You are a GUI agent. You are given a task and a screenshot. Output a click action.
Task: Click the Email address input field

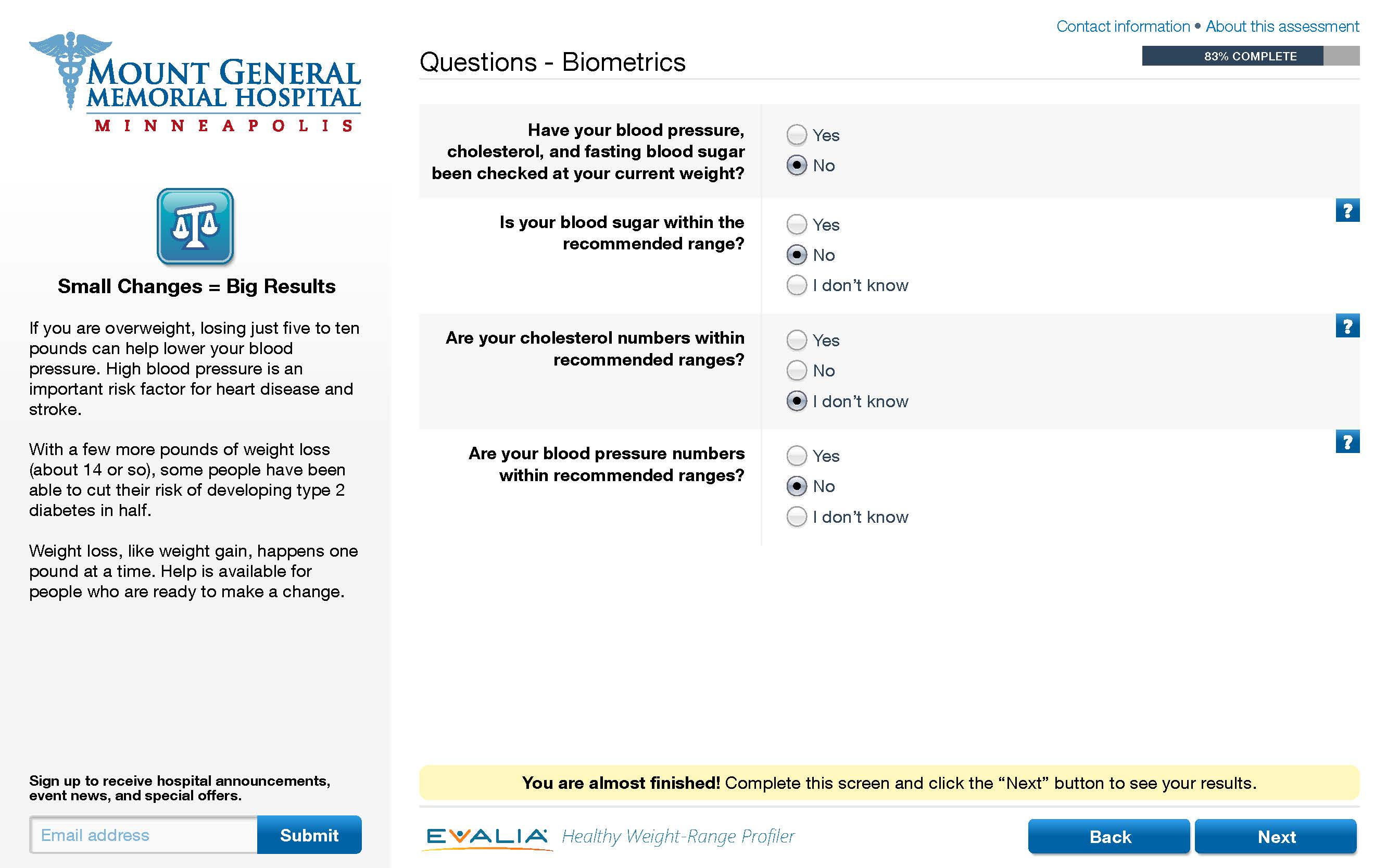coord(143,835)
